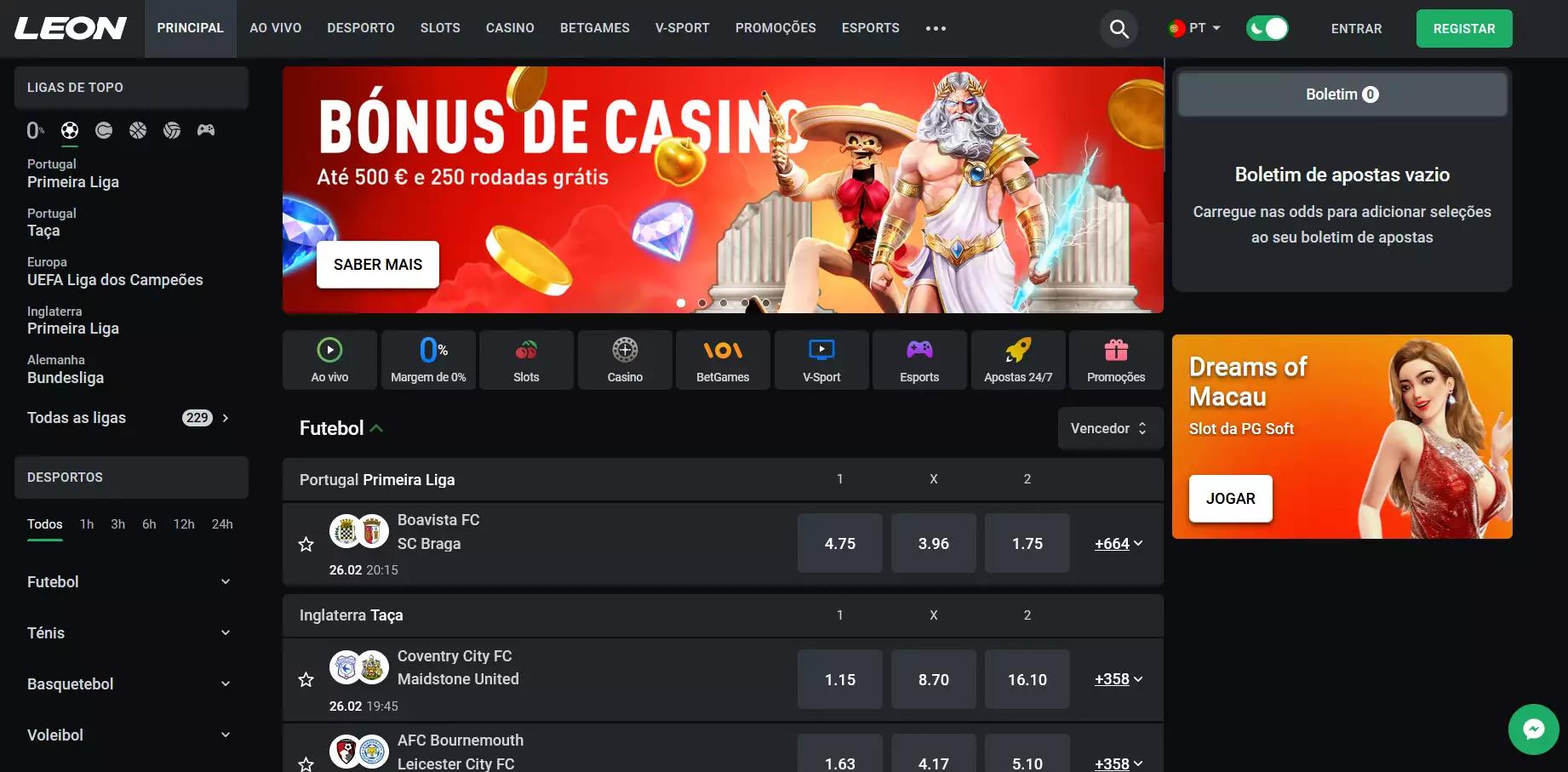The width and height of the screenshot is (1568, 772).
Task: Select the gamepad esports icon in top leagues
Action: click(206, 130)
